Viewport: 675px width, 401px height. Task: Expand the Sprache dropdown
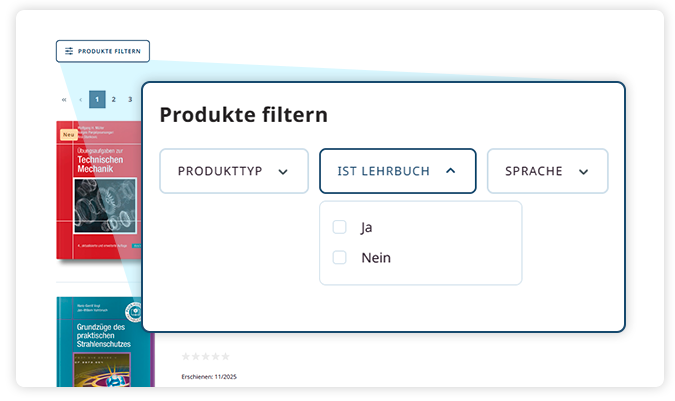coord(547,171)
